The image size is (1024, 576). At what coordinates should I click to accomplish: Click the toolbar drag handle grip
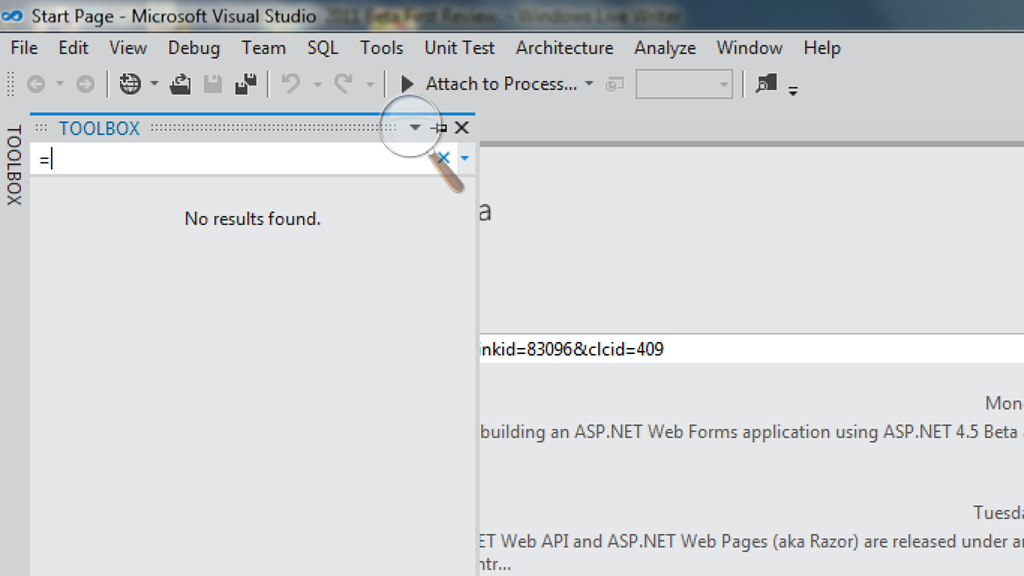point(10,84)
